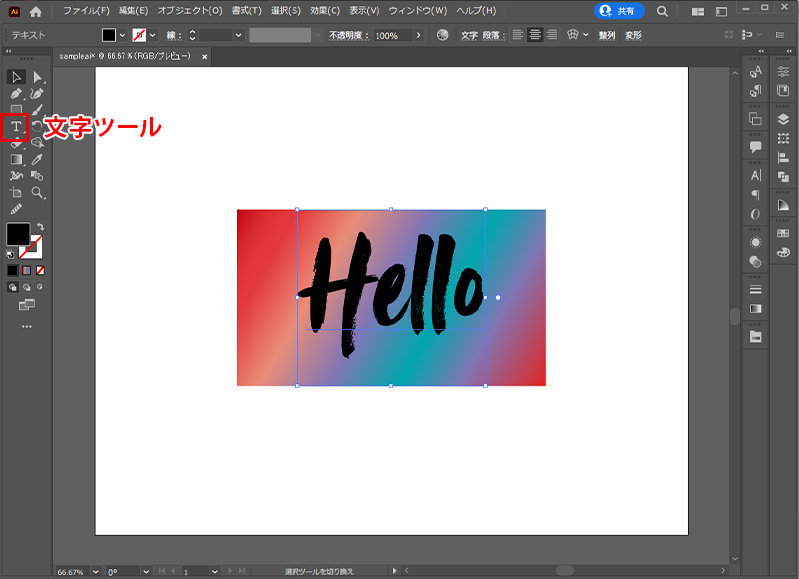Viewport: 799px width, 579px height.
Task: Open the workspace switcher
Action: click(721, 11)
